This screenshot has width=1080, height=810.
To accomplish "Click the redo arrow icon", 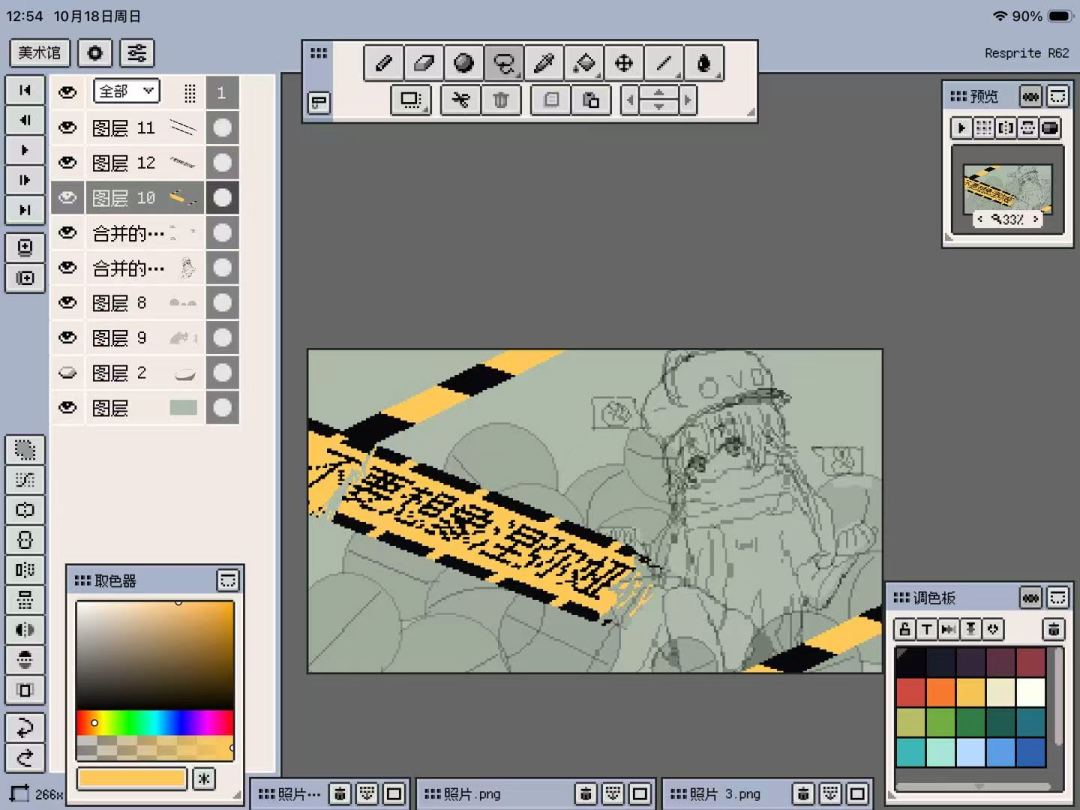I will (x=25, y=758).
